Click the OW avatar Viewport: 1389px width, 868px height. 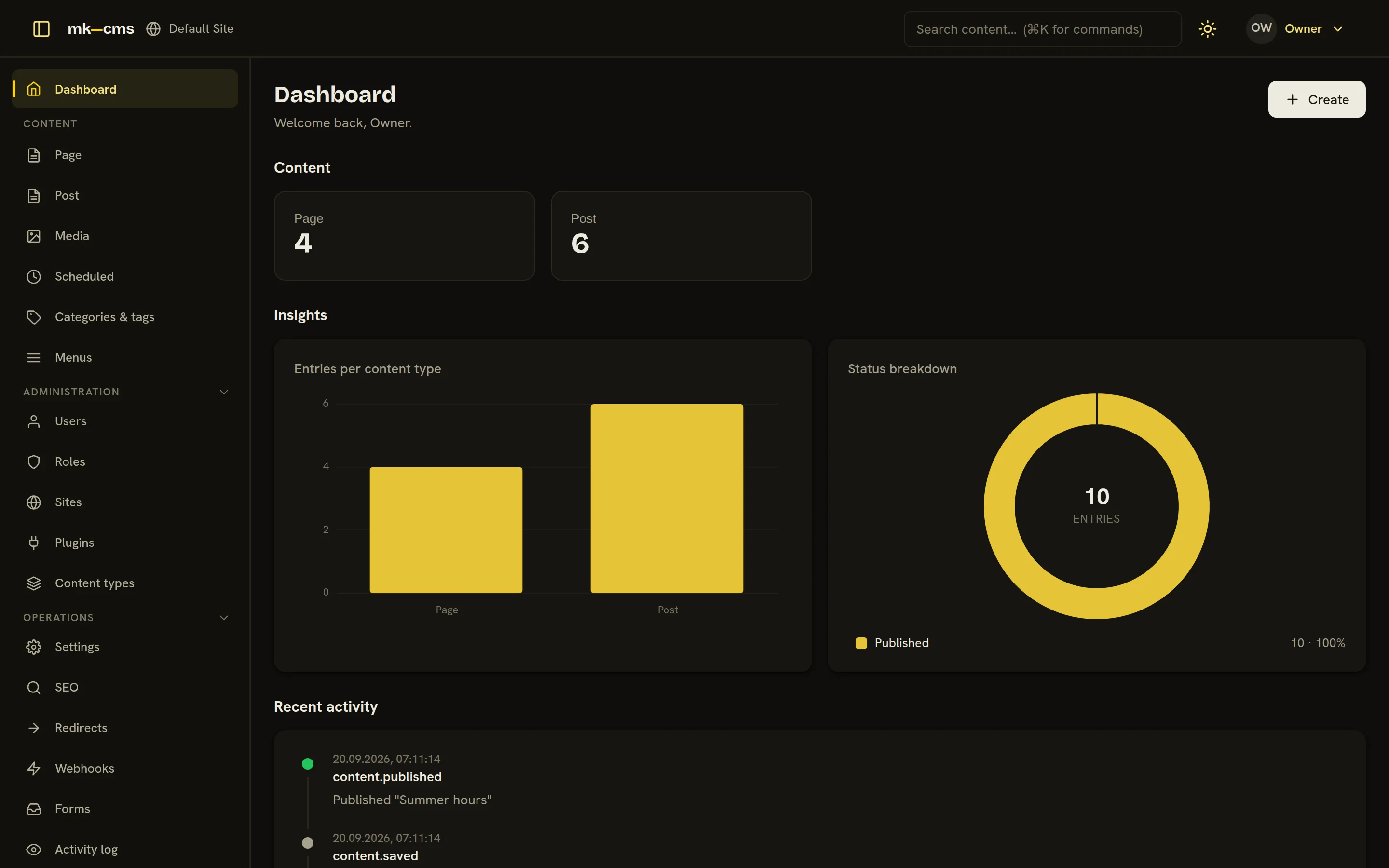pyautogui.click(x=1261, y=29)
